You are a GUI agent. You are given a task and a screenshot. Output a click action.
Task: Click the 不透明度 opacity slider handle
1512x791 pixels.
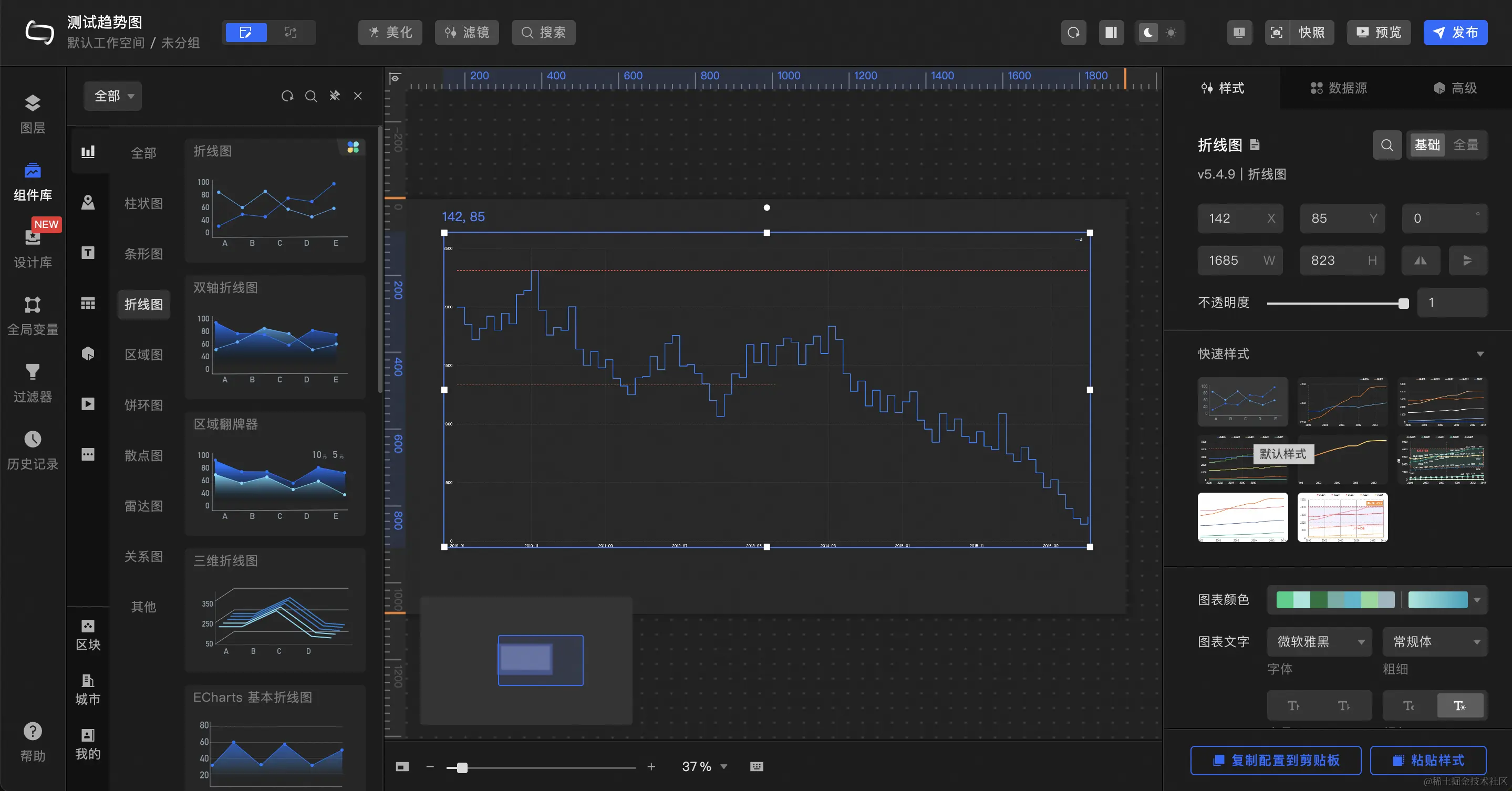(x=1403, y=304)
